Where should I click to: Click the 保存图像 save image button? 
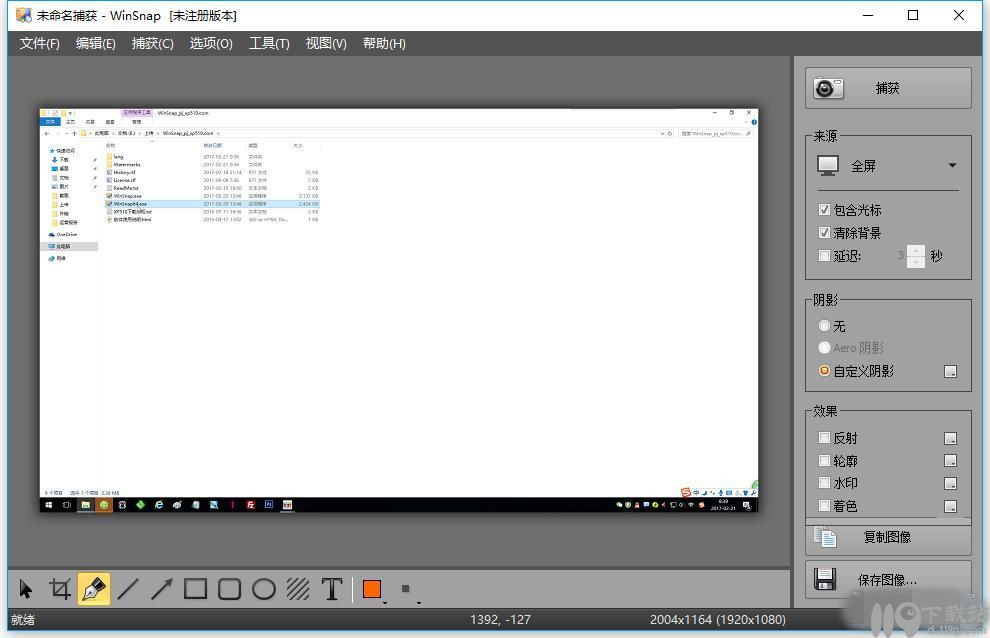click(x=888, y=580)
